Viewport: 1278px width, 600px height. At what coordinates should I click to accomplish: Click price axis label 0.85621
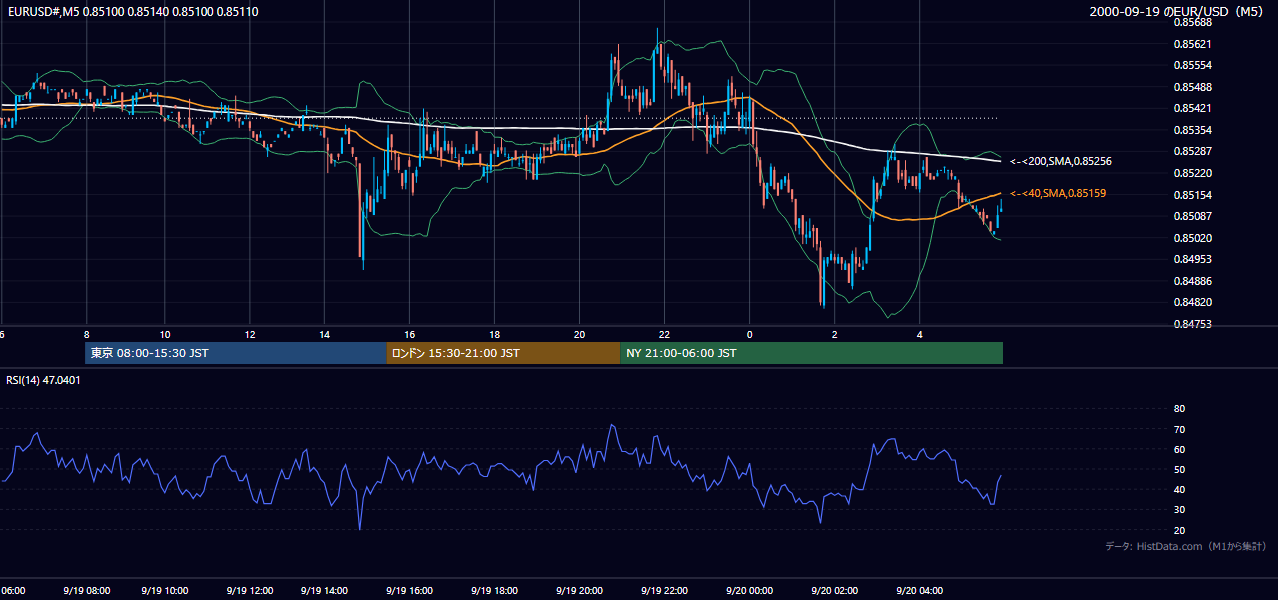tap(1192, 44)
